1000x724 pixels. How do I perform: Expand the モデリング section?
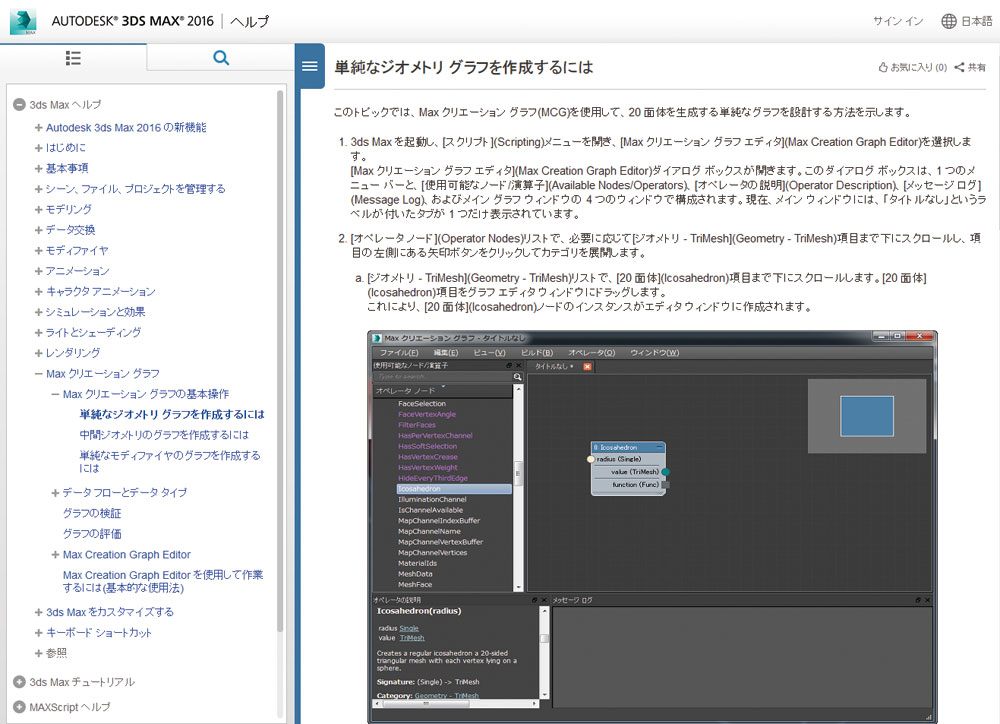[x=38, y=209]
